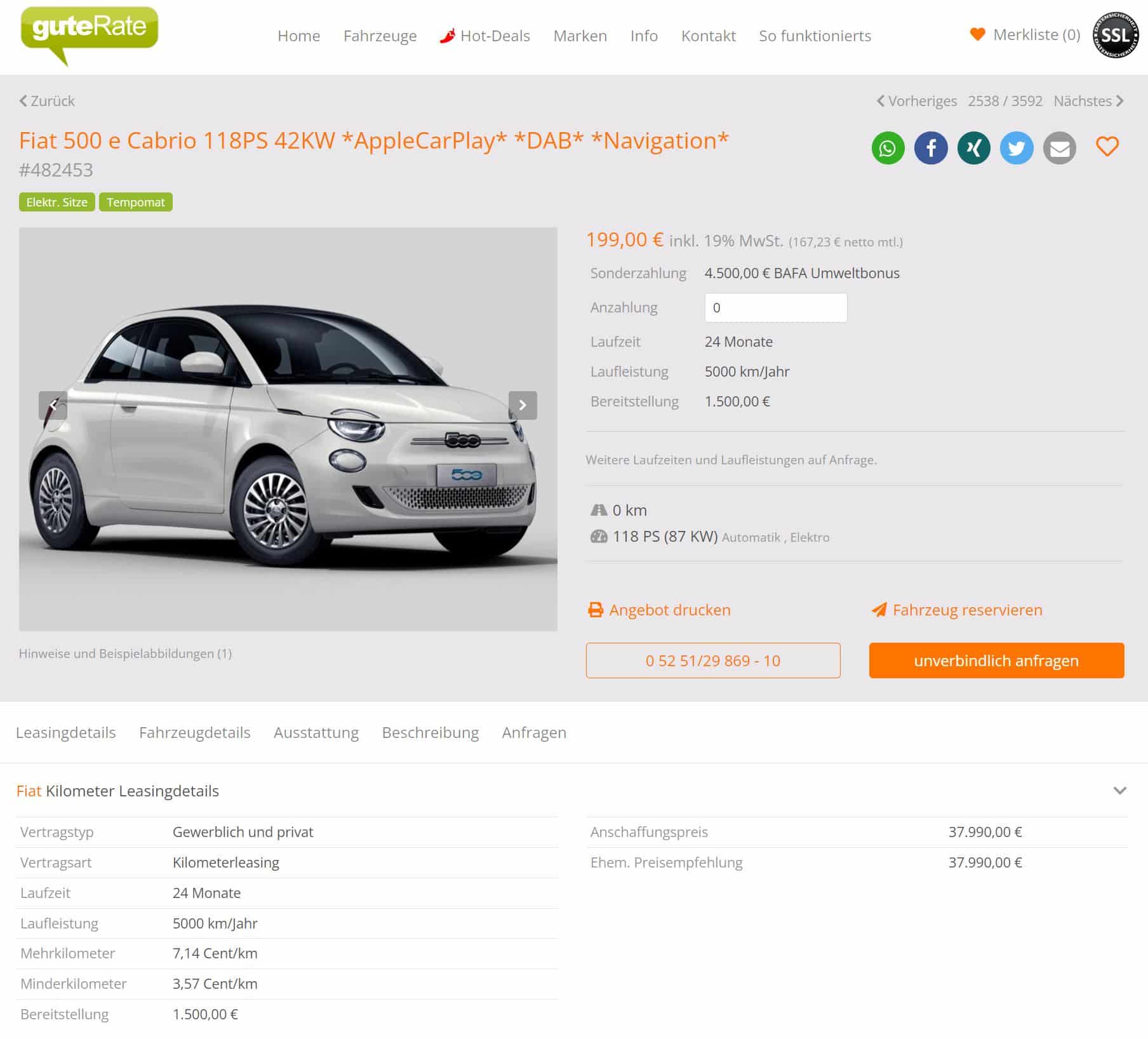Screen dimensions: 1148x1039
Task: Click listing number #482453
Action: tap(56, 170)
